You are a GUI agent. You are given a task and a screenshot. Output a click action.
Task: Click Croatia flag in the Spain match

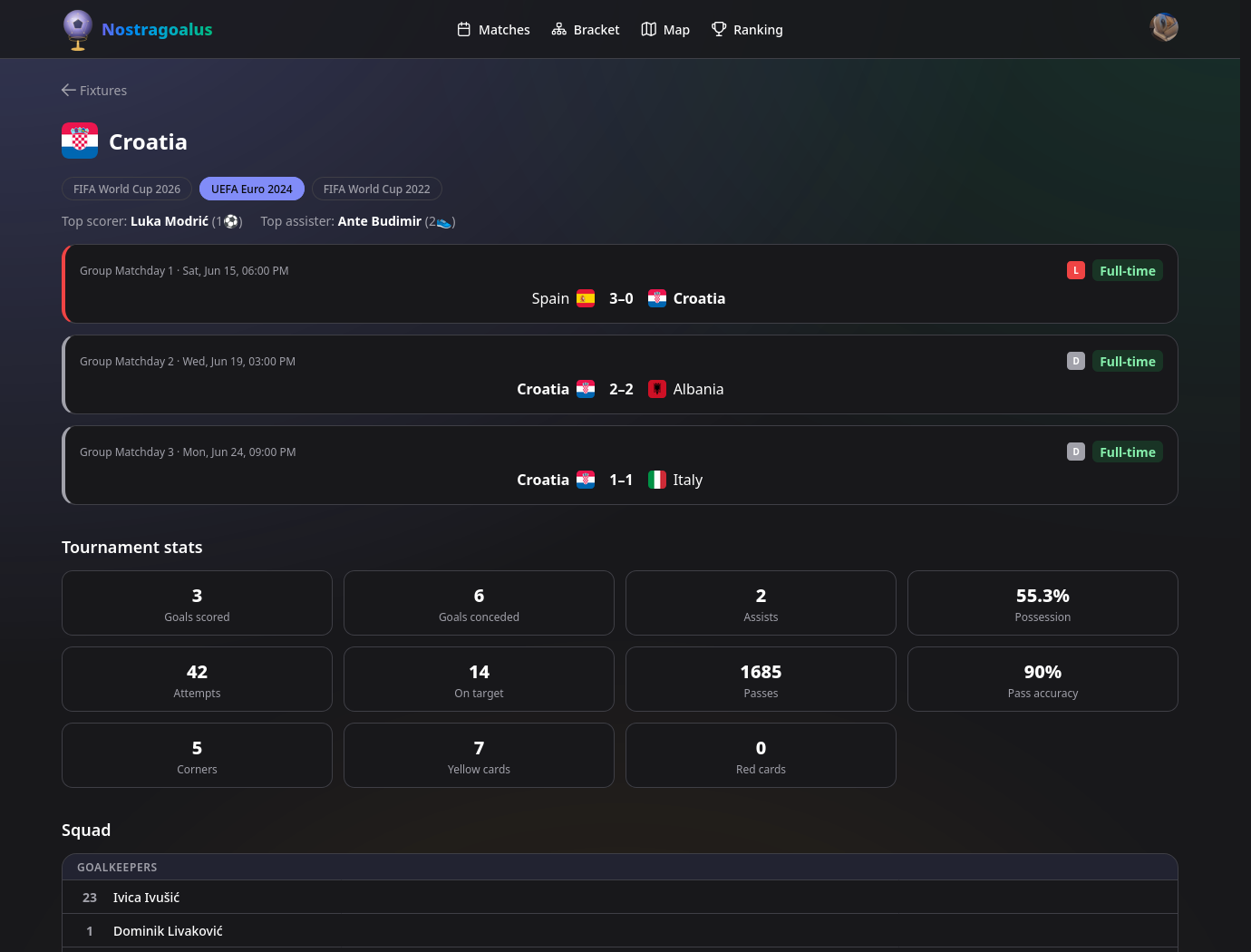pyautogui.click(x=657, y=298)
